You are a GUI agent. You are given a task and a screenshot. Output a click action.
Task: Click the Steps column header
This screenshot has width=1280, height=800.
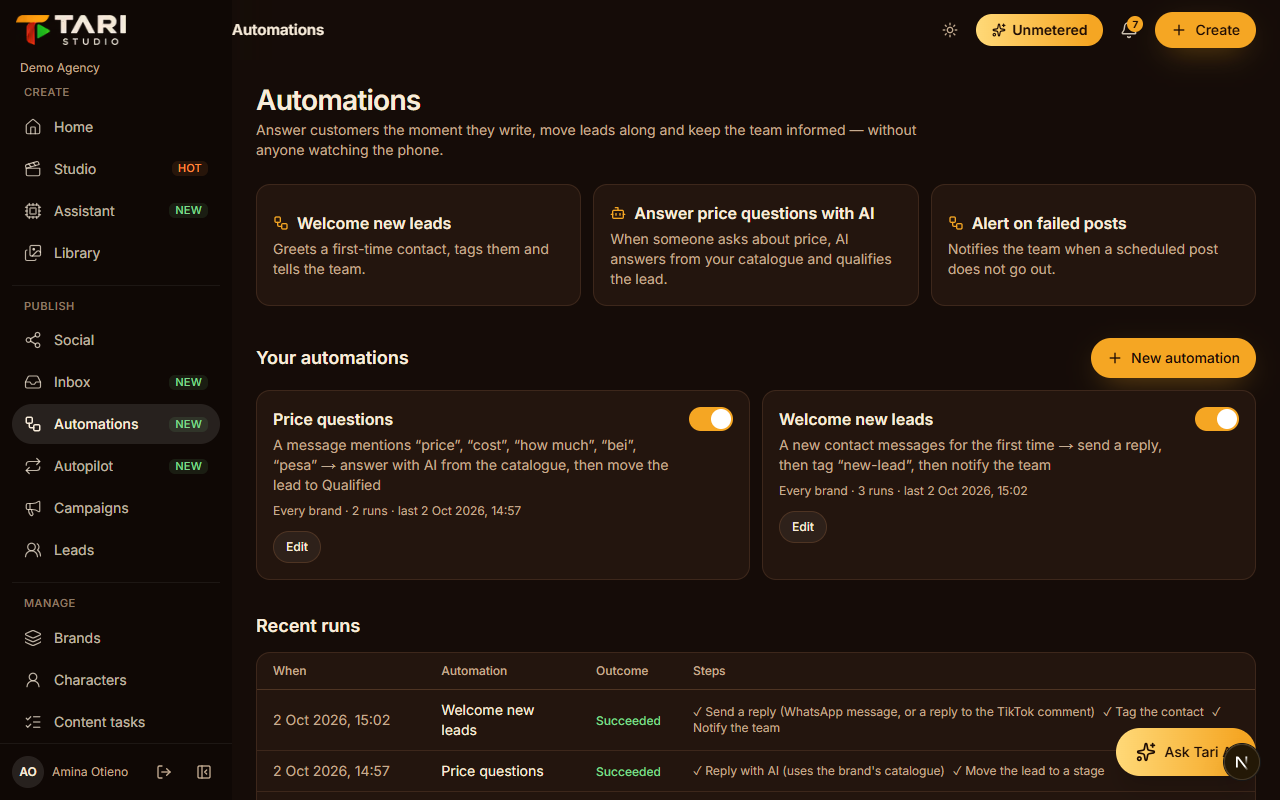(x=709, y=671)
